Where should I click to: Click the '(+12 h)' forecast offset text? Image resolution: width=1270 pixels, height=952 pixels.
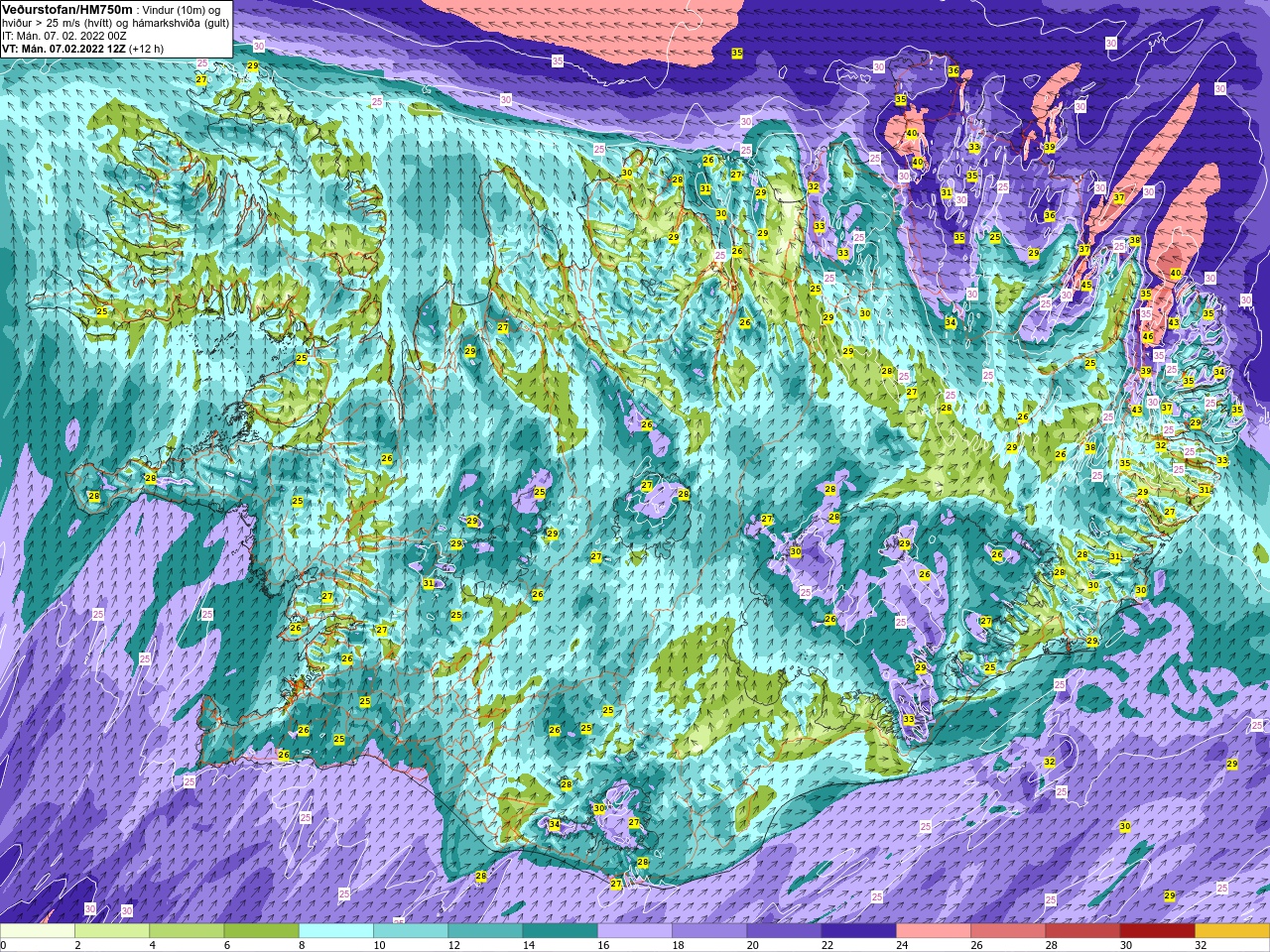[147, 48]
